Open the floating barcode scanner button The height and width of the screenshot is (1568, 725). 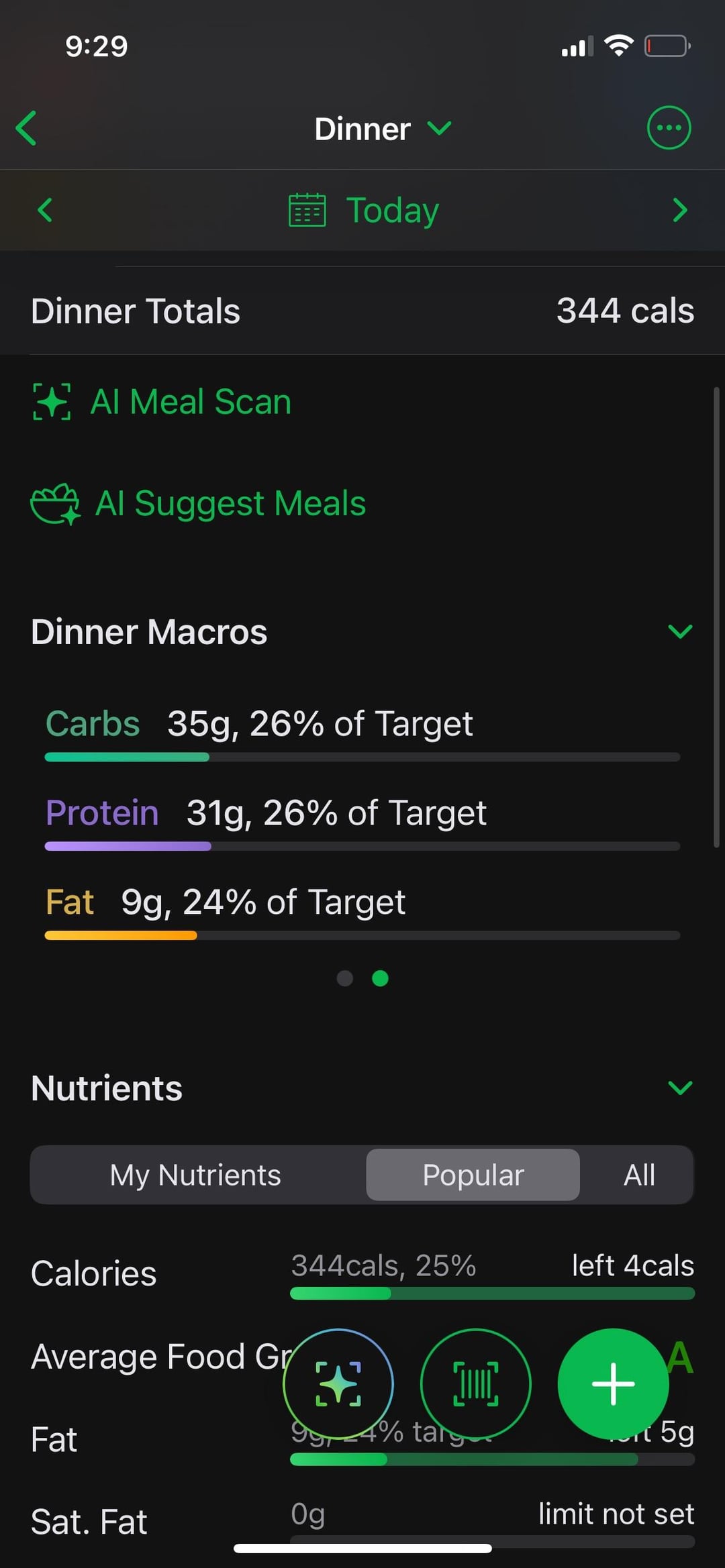475,1383
